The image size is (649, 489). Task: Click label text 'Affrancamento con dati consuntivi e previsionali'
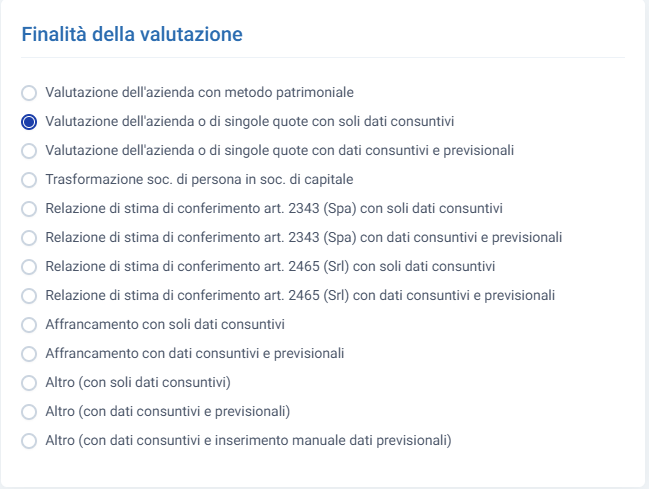pyautogui.click(x=195, y=353)
